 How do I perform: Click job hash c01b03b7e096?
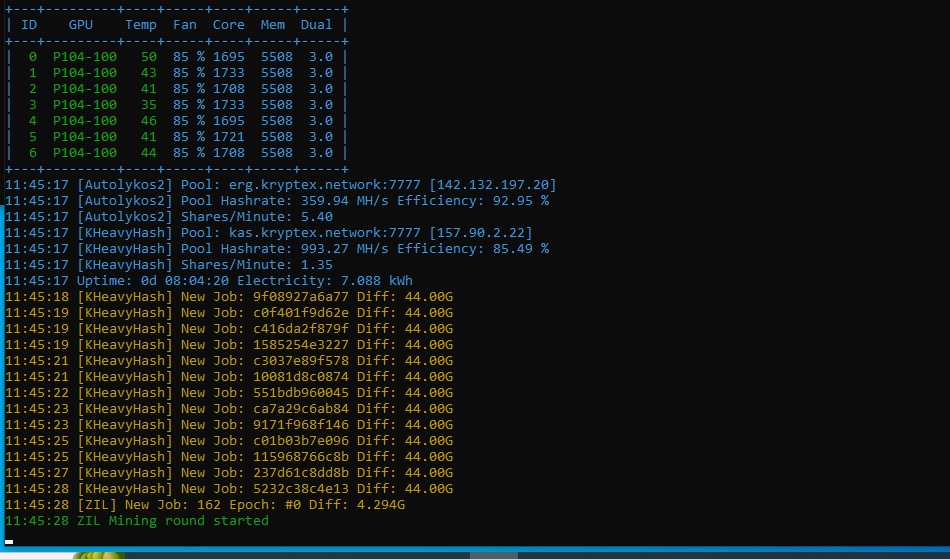tap(301, 441)
